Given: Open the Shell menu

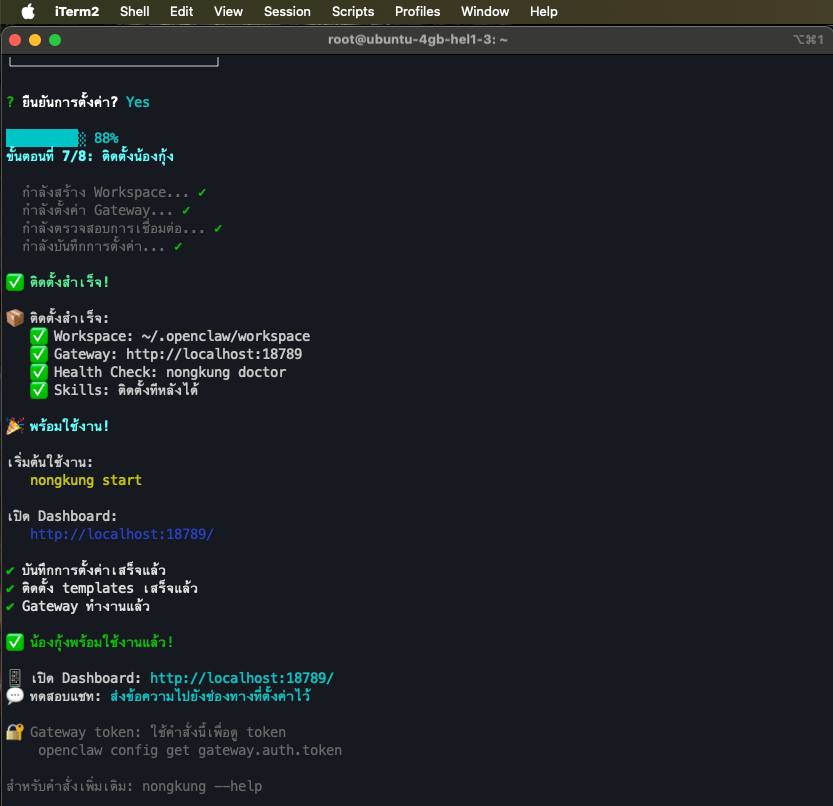Looking at the screenshot, I should [135, 12].
